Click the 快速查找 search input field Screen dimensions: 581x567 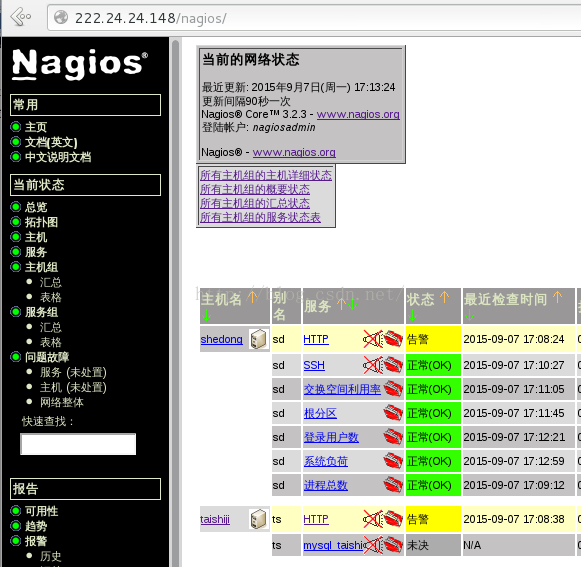click(78, 444)
